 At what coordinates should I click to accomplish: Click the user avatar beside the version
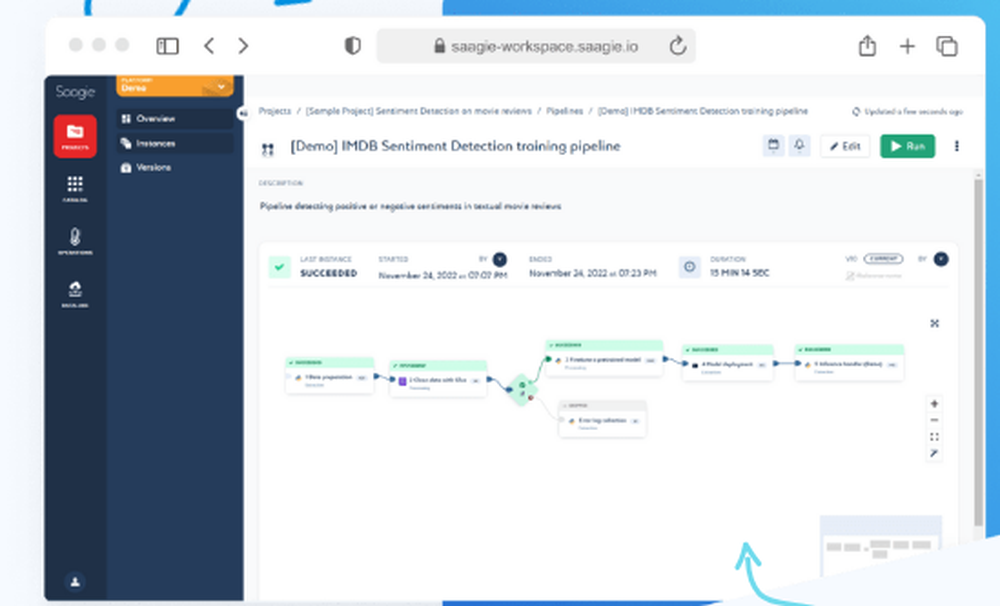[x=941, y=259]
